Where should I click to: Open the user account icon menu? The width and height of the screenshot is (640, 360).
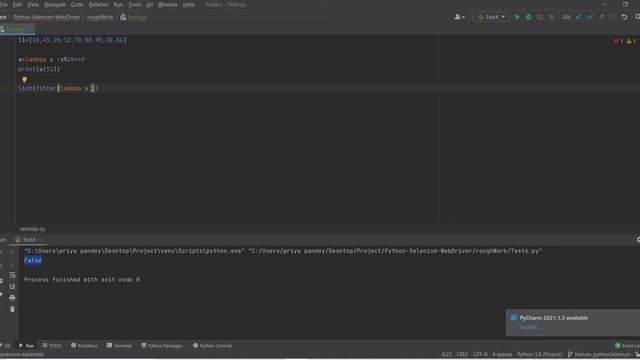pos(459,17)
